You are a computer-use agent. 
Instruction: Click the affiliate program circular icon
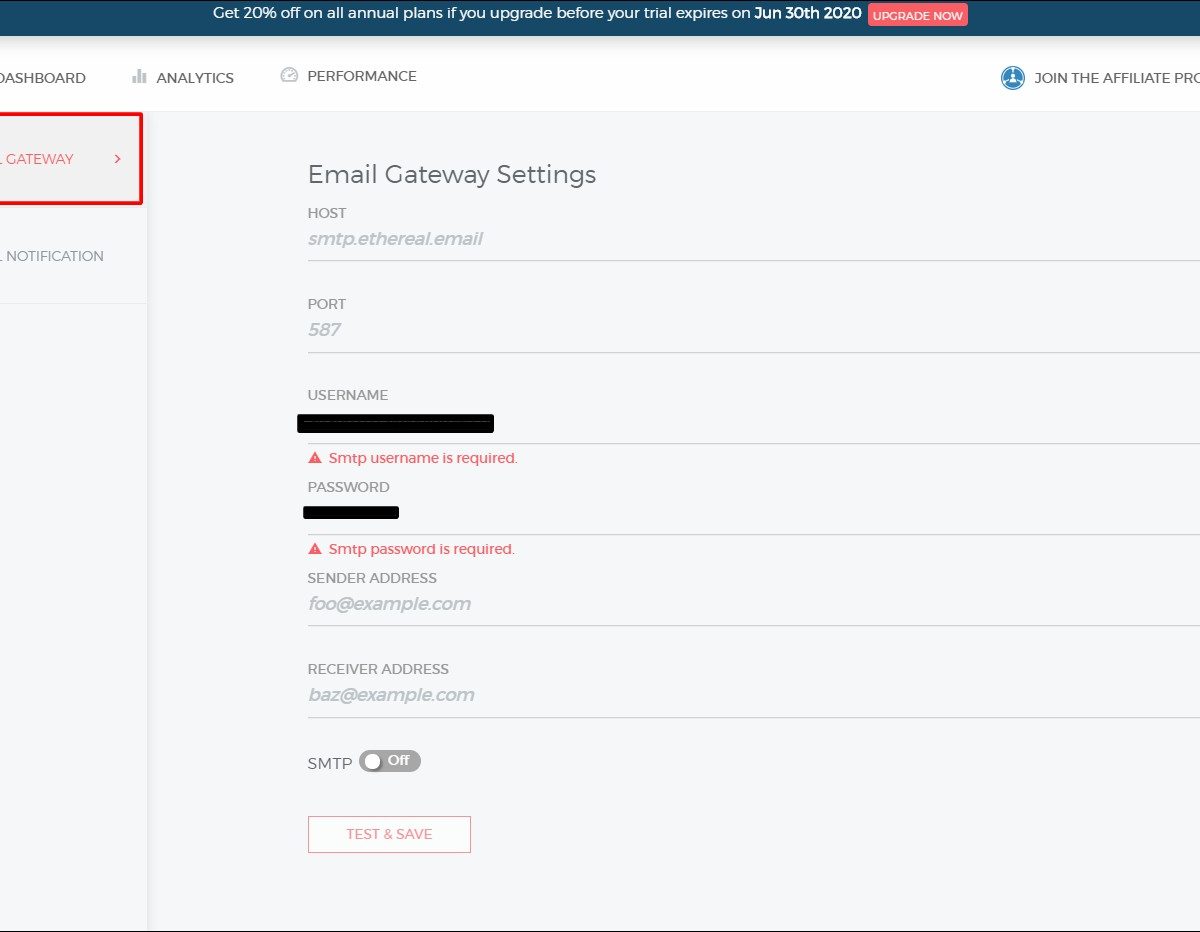pos(1013,78)
